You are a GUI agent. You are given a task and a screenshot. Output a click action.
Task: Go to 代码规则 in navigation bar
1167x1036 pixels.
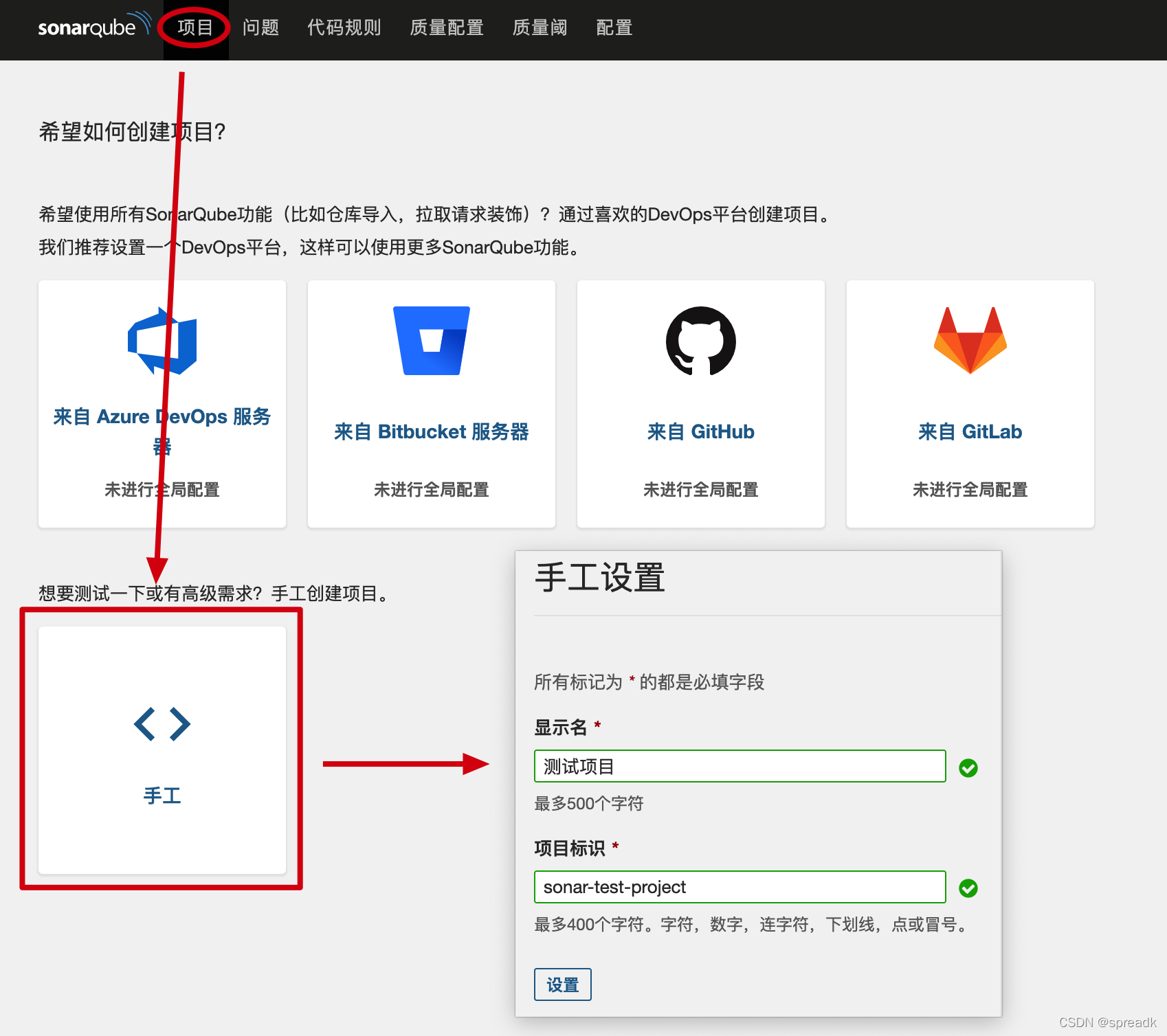[x=344, y=27]
